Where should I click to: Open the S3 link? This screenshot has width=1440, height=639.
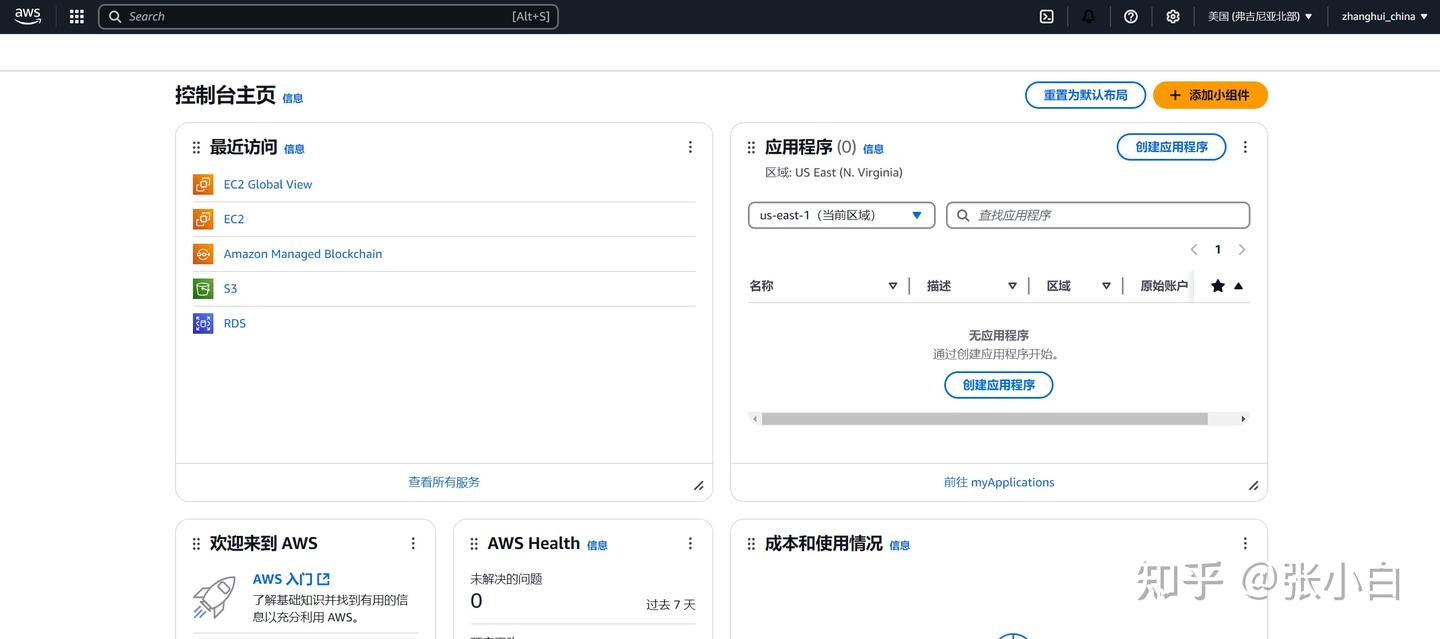230,288
